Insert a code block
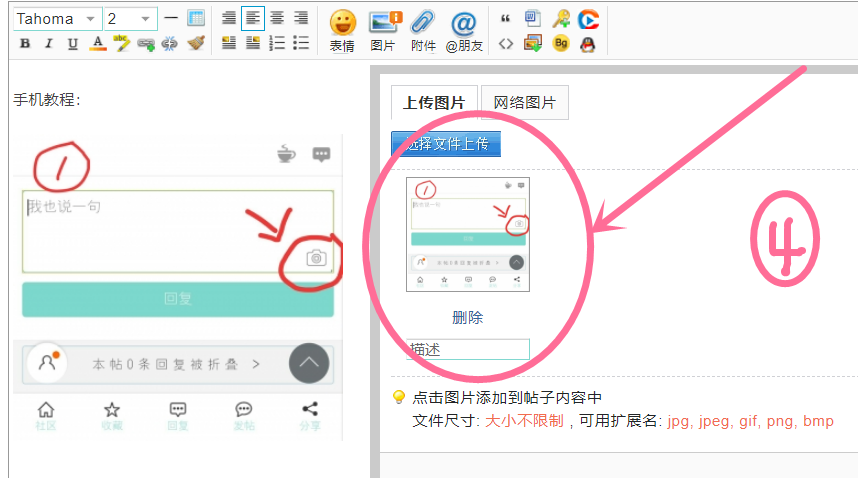 [x=506, y=44]
